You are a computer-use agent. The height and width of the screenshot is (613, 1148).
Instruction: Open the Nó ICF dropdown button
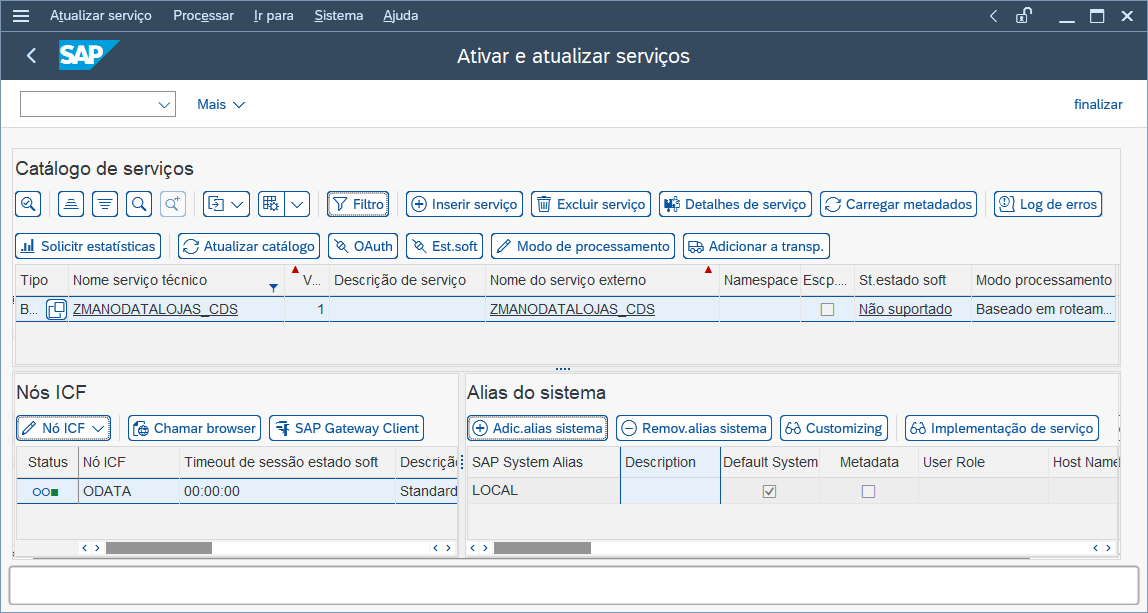(63, 428)
